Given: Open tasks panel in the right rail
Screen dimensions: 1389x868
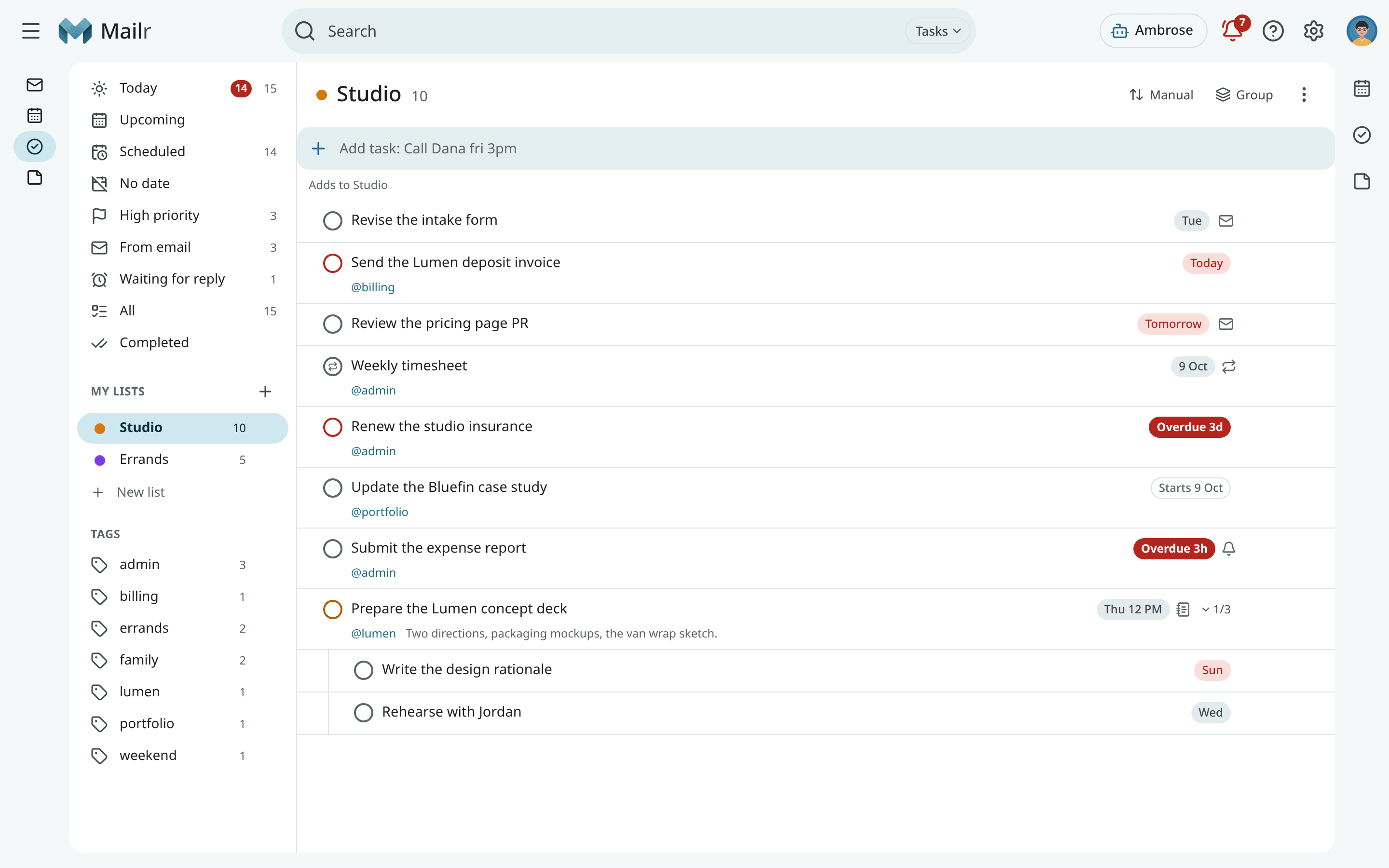Looking at the screenshot, I should [1362, 135].
